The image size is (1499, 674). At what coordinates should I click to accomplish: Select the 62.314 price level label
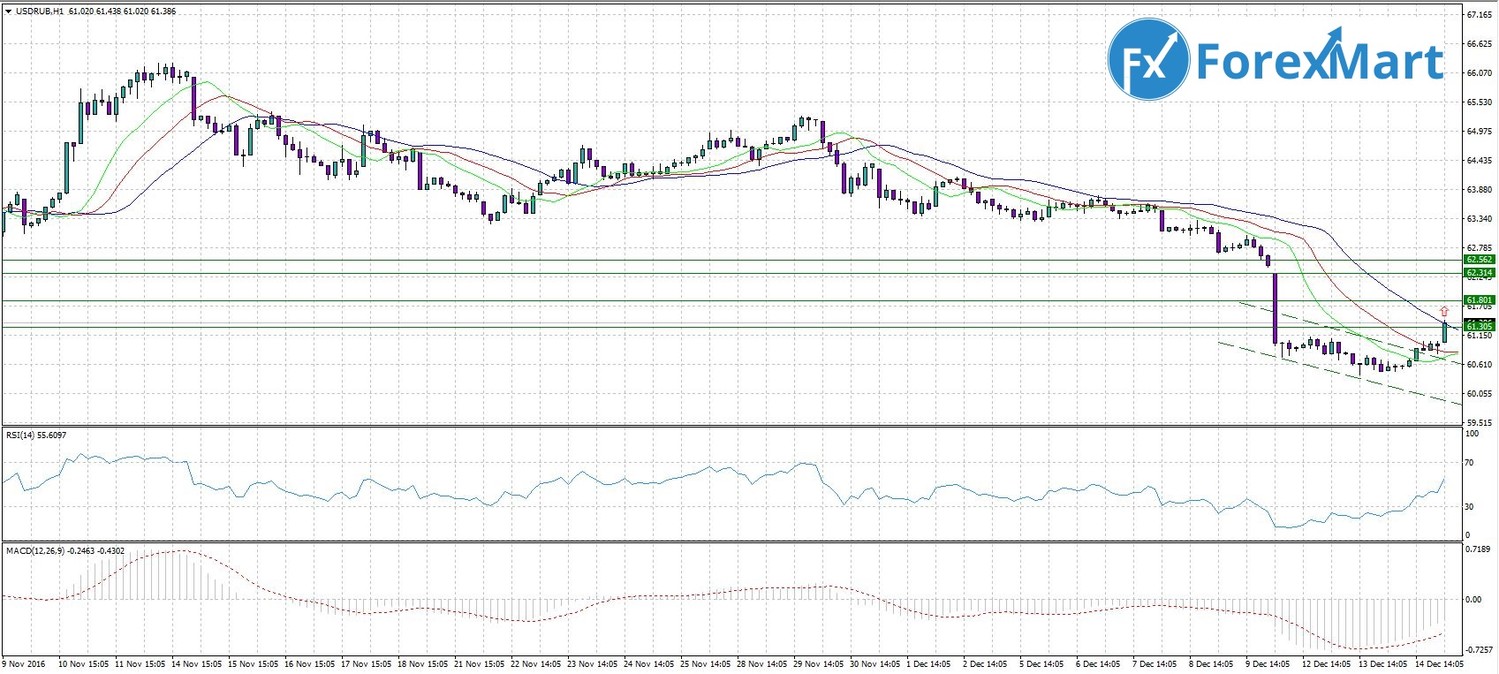pos(1479,272)
